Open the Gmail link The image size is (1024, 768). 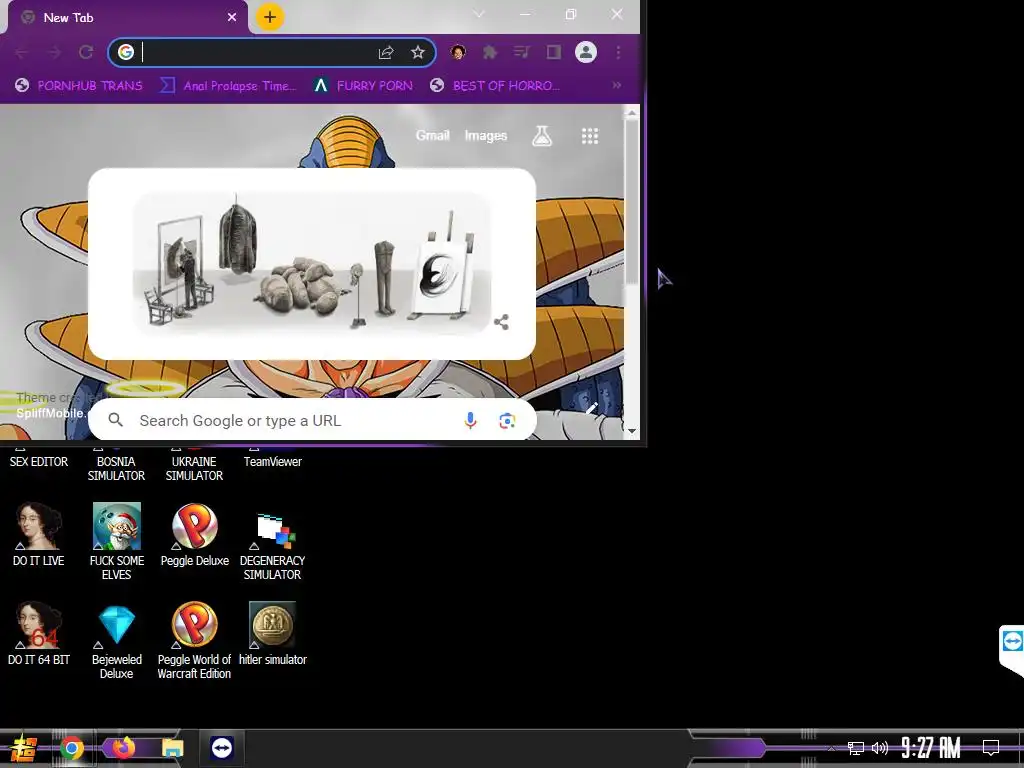pyautogui.click(x=432, y=135)
